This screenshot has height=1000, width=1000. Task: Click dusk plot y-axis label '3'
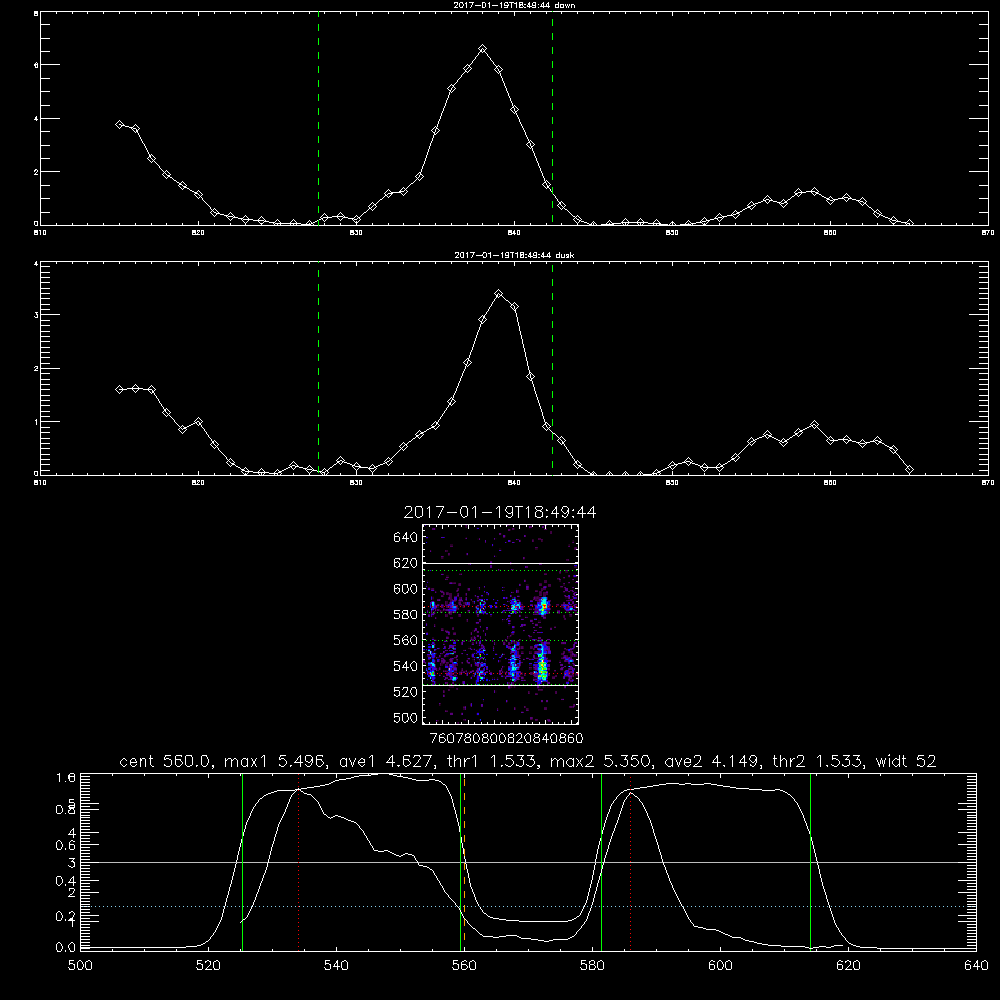[x=36, y=315]
